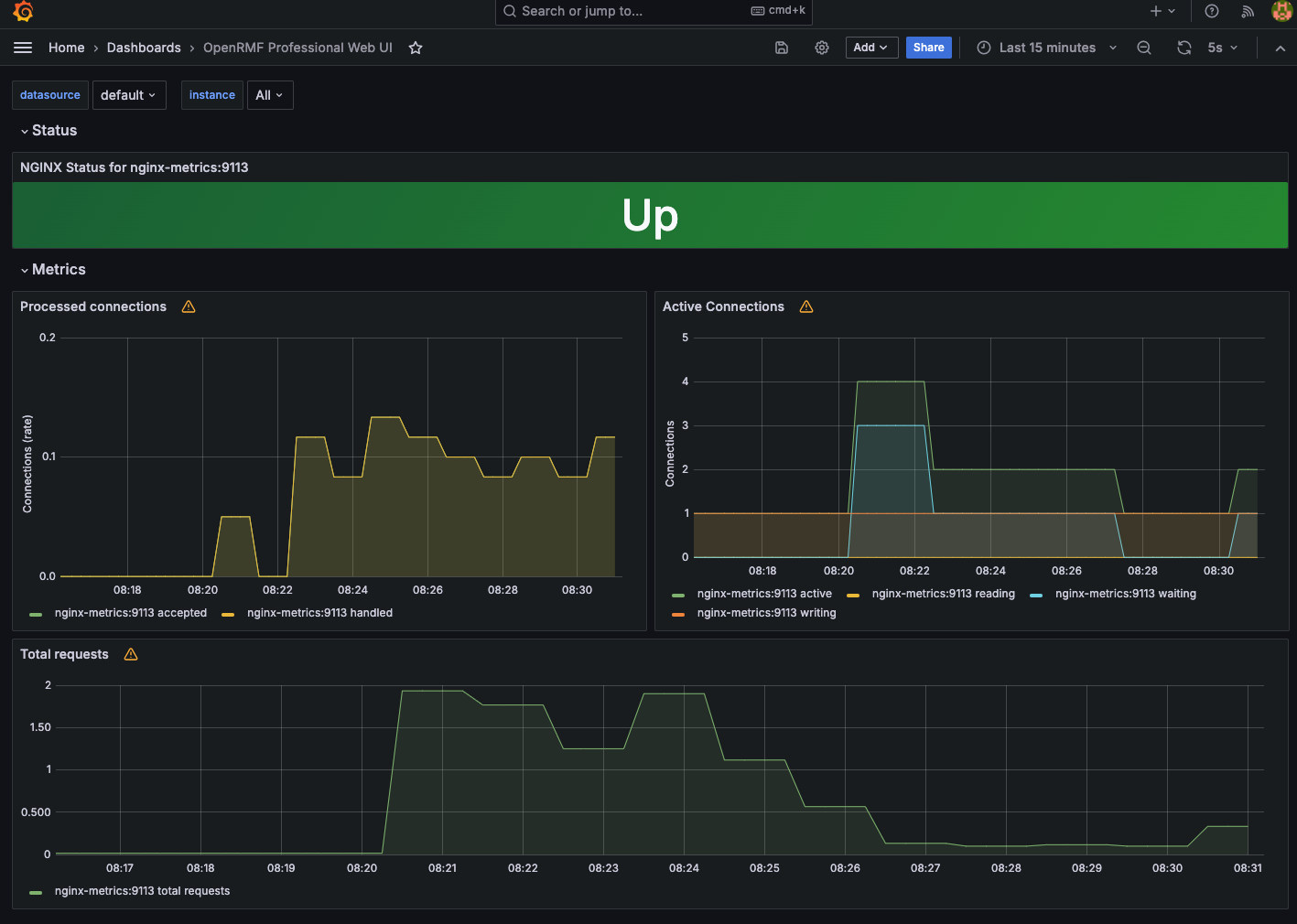The width and height of the screenshot is (1297, 924).
Task: Click the Share button
Action: tap(929, 48)
